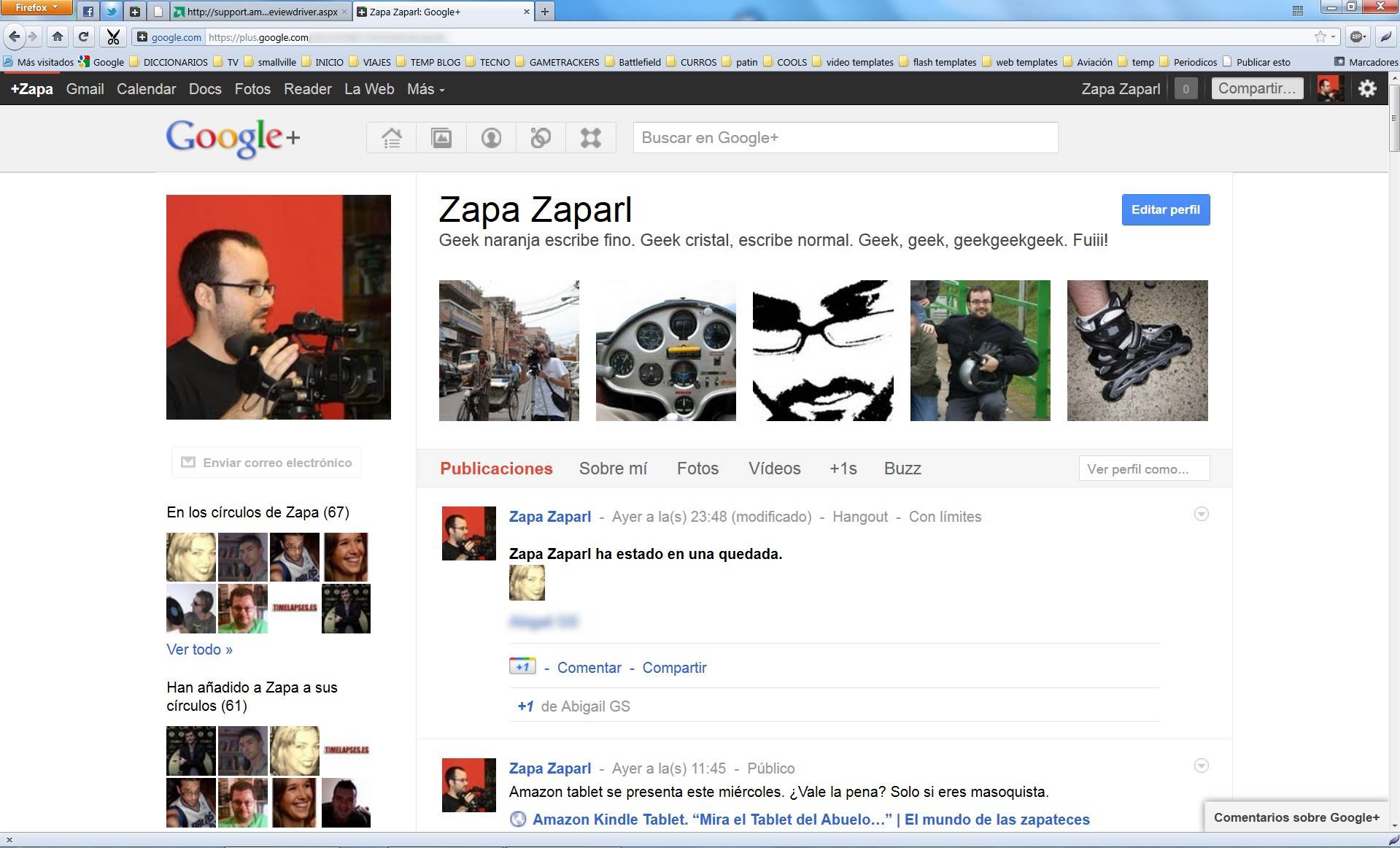Open the Firefox menu button

click(x=36, y=8)
